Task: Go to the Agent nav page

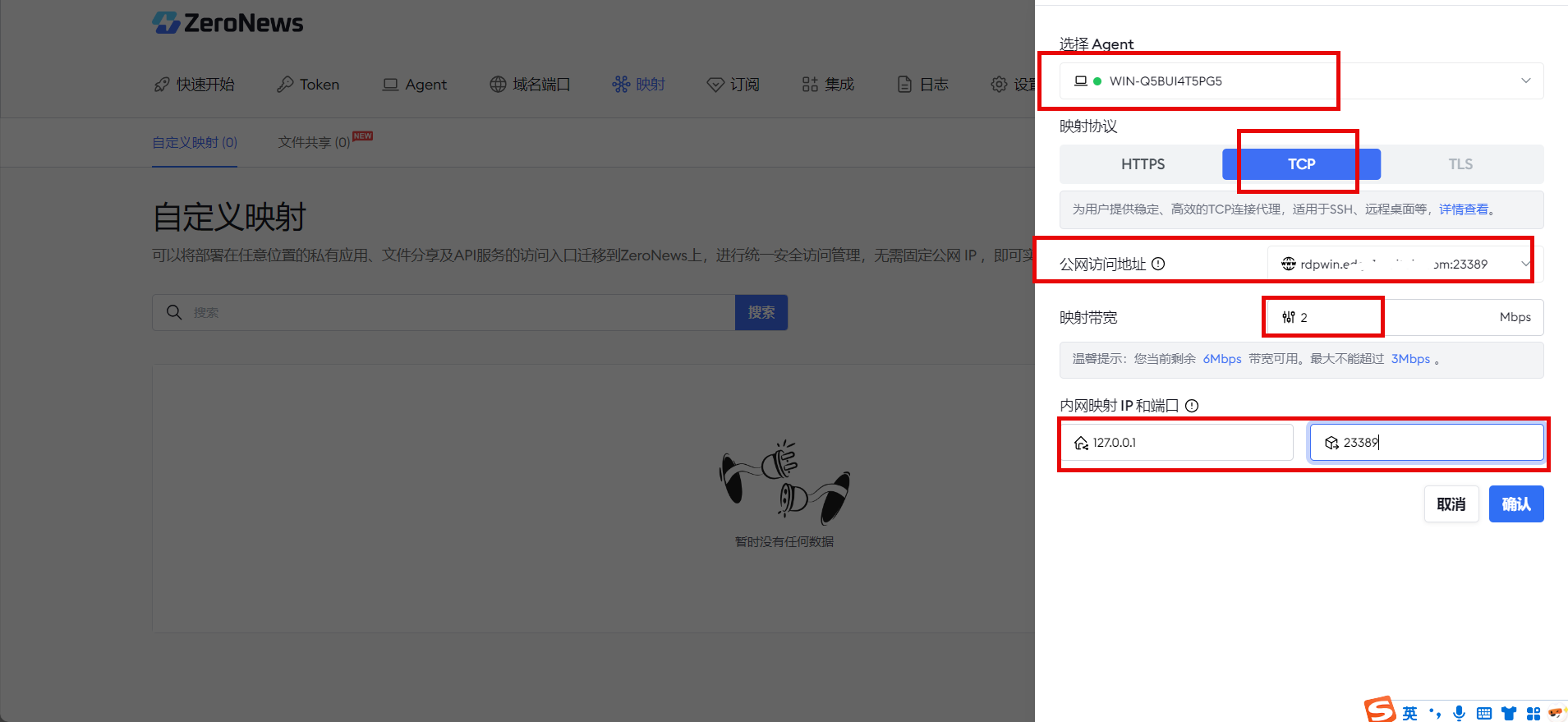Action: click(415, 85)
